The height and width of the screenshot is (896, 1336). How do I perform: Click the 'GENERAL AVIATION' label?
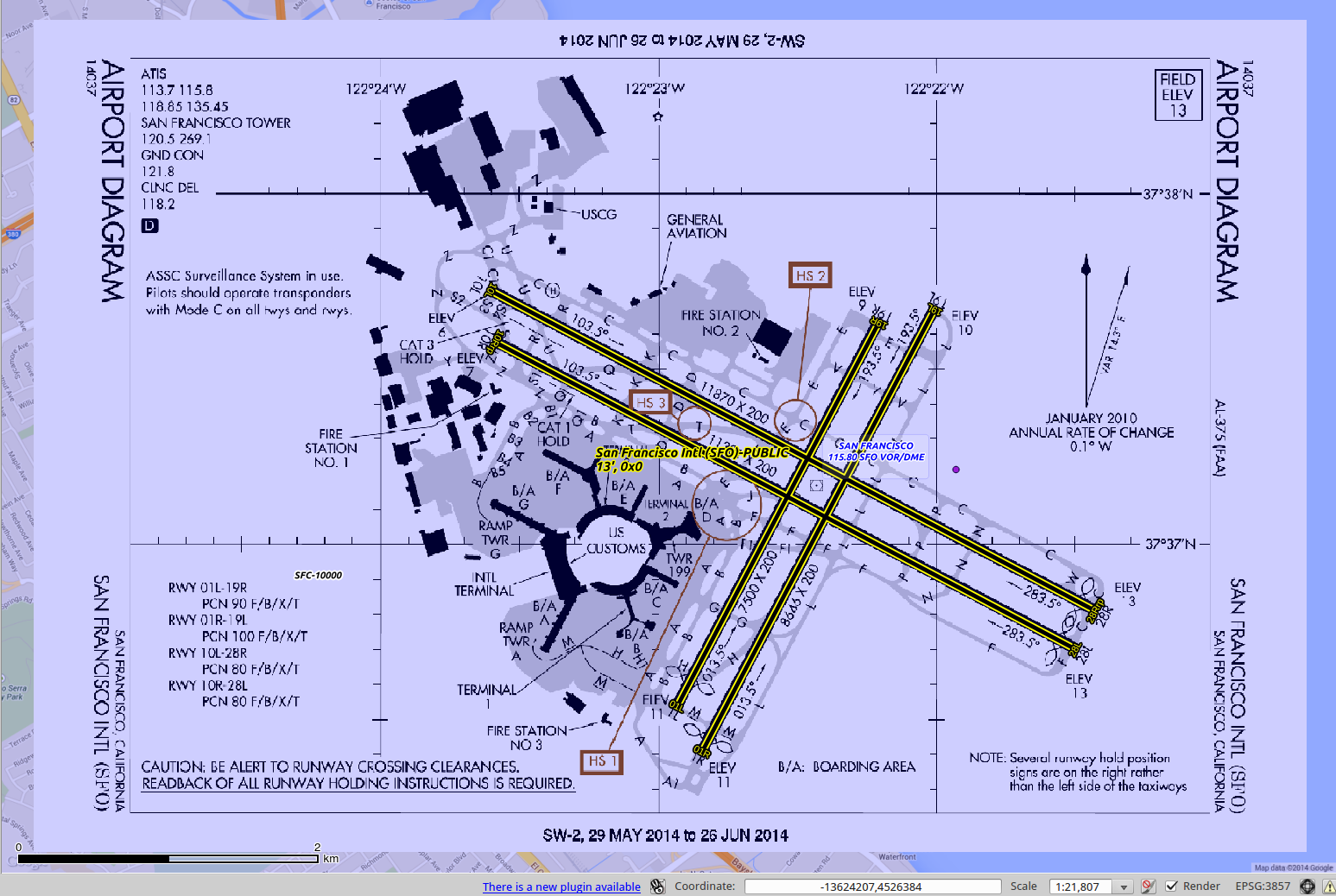(696, 226)
